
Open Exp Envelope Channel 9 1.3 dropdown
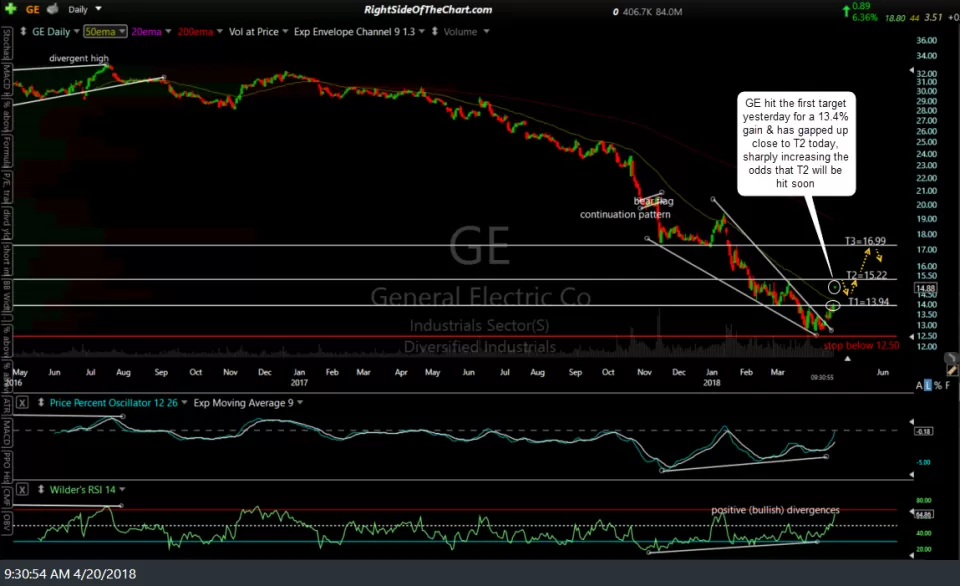(x=422, y=31)
